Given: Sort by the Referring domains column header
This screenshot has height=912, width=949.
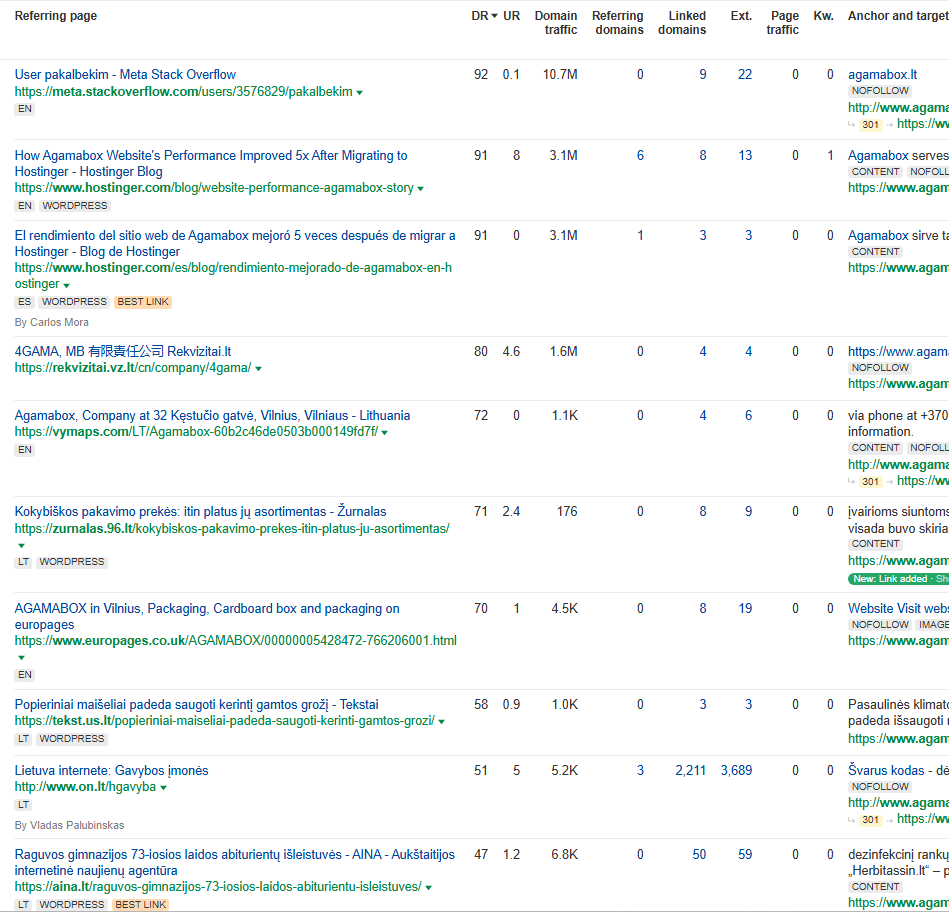Looking at the screenshot, I should pos(617,23).
